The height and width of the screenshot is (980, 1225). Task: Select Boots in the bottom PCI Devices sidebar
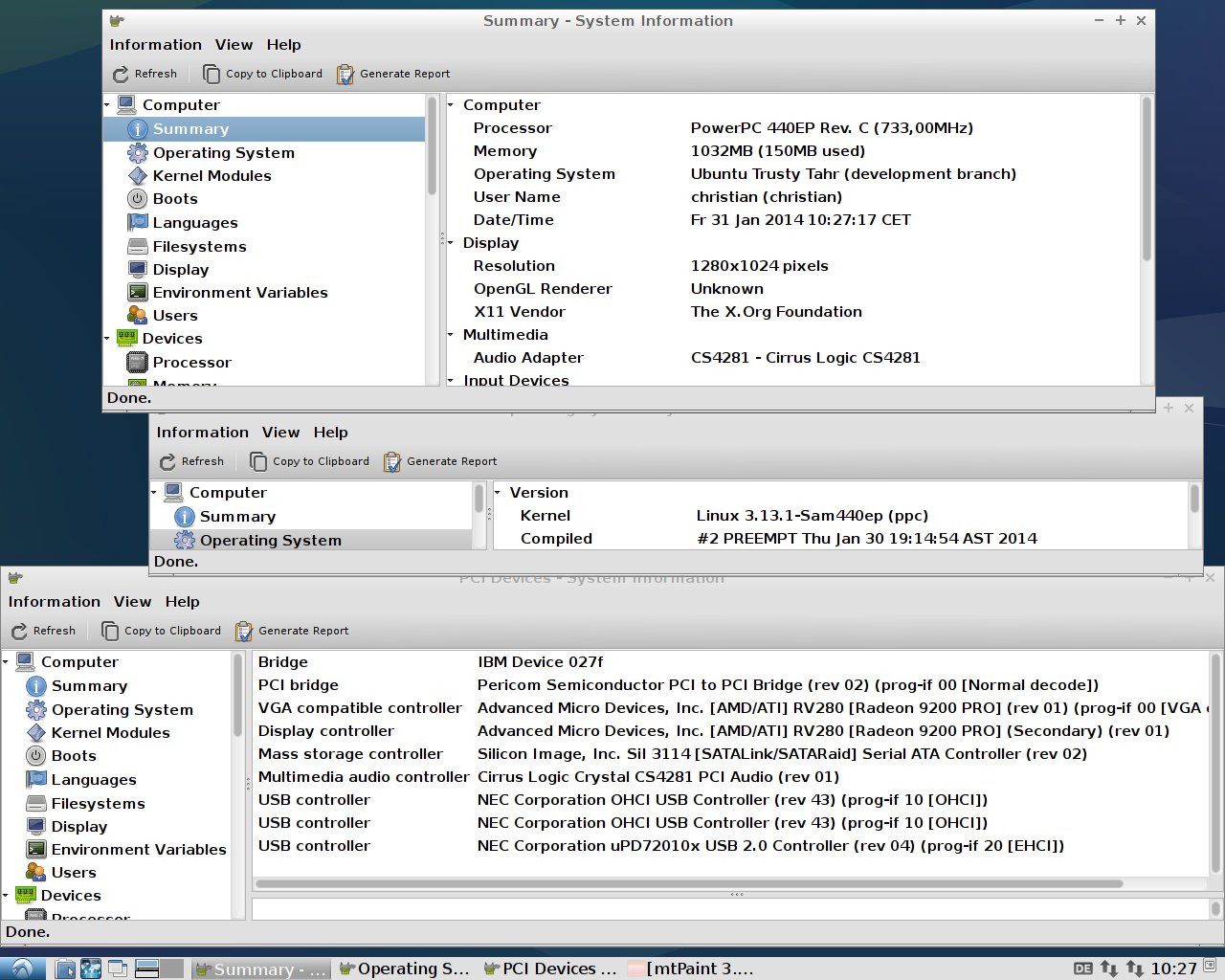(x=74, y=756)
